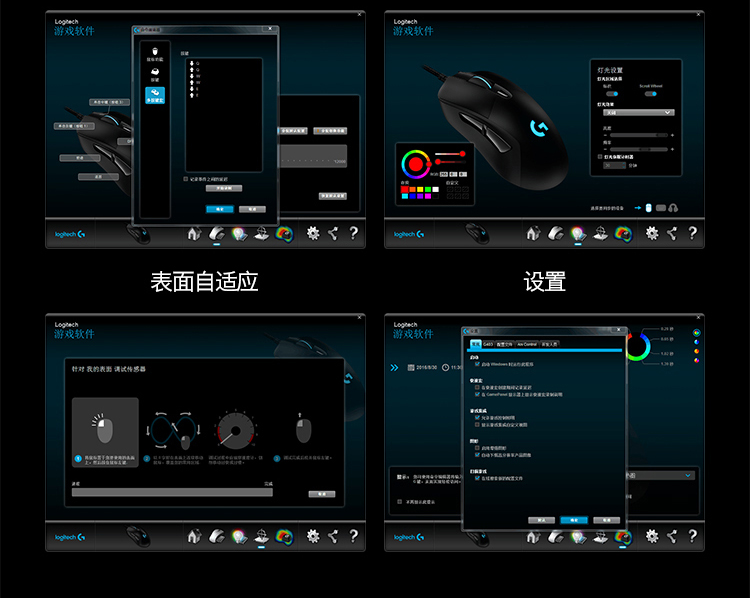Screen dimensions: 750x598
Task: Click share icon in settings dialog window
Action: 672,536
